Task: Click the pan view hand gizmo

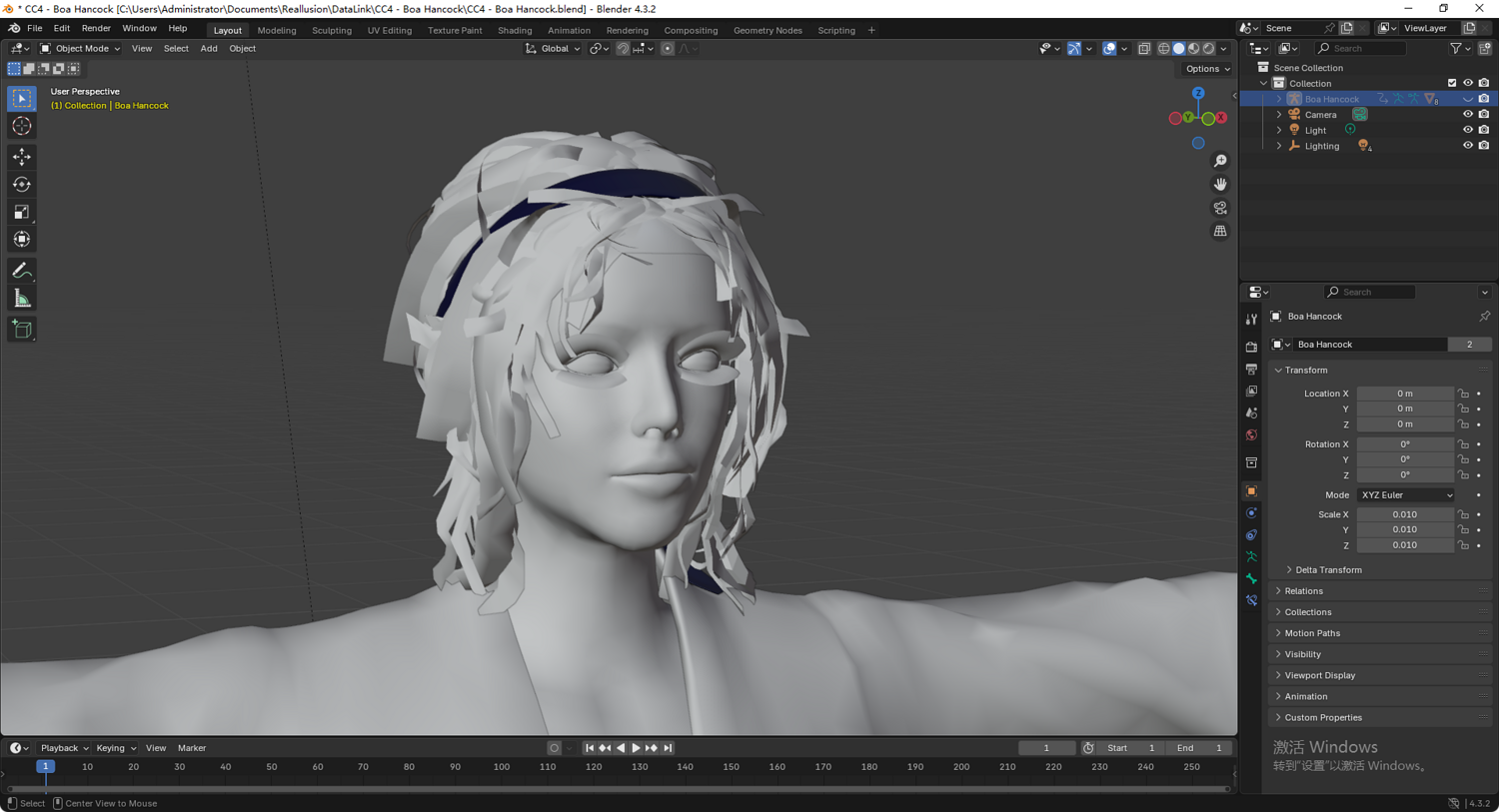Action: point(1220,184)
